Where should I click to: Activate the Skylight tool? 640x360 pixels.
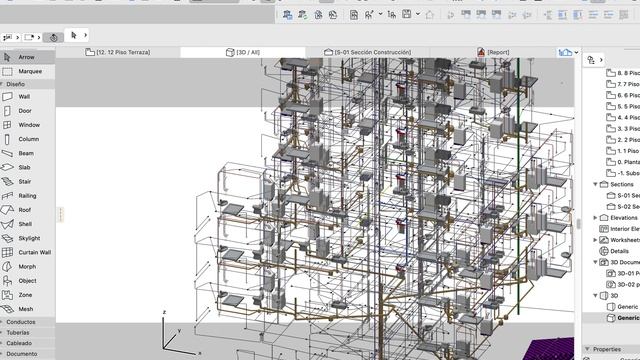[x=27, y=238]
